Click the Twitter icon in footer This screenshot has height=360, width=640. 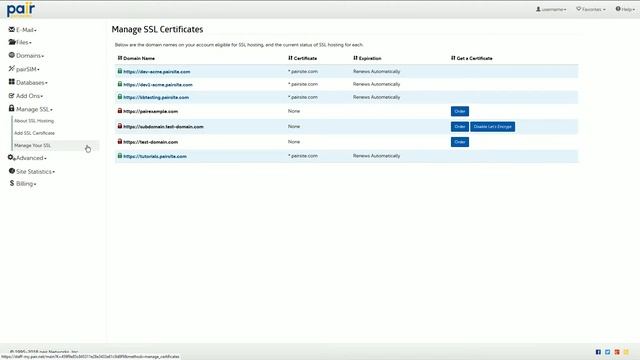point(608,352)
